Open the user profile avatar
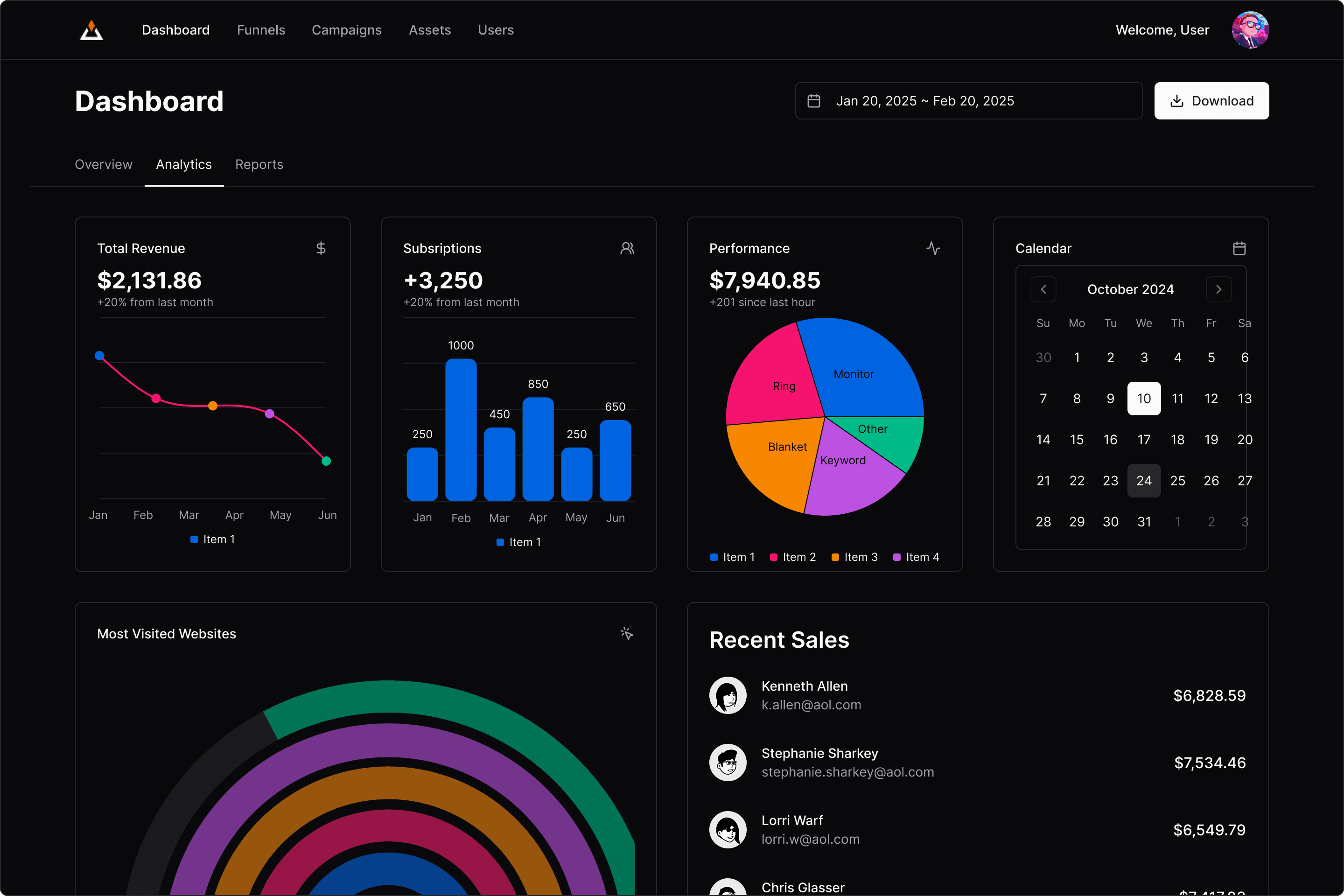Viewport: 1344px width, 896px height. [1250, 30]
